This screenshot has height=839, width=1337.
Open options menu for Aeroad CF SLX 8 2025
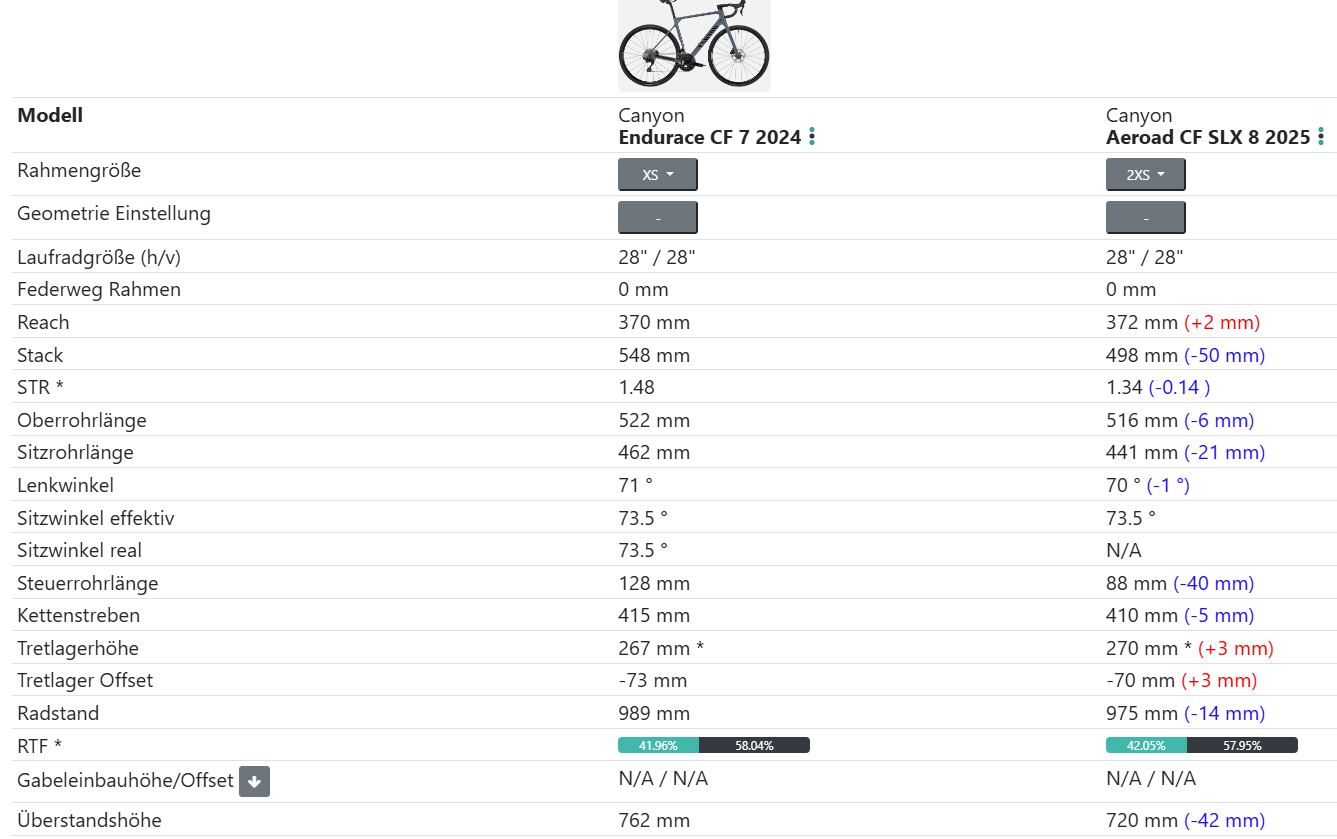point(1321,137)
